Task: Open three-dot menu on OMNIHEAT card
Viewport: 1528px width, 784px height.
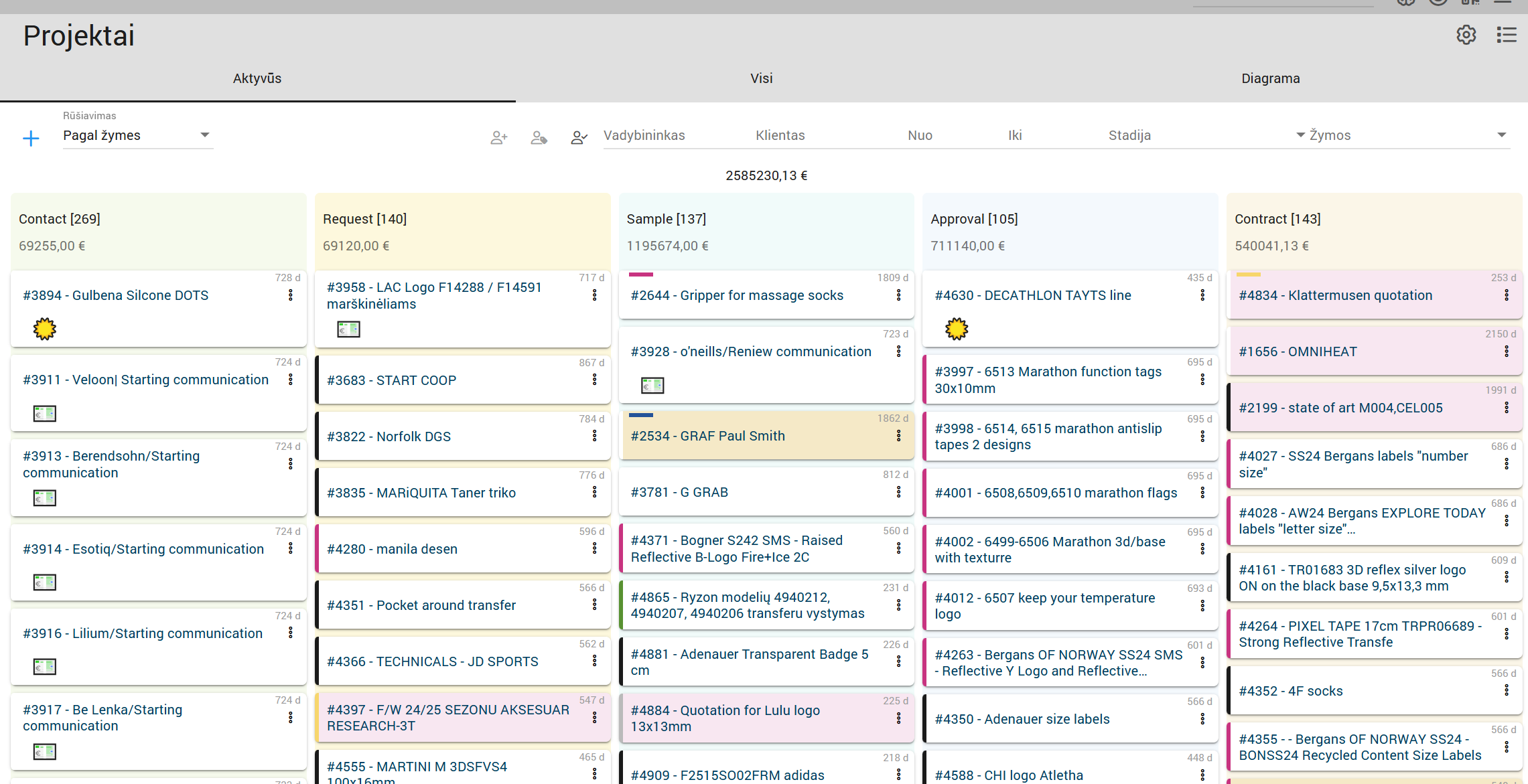Action: tap(1507, 351)
